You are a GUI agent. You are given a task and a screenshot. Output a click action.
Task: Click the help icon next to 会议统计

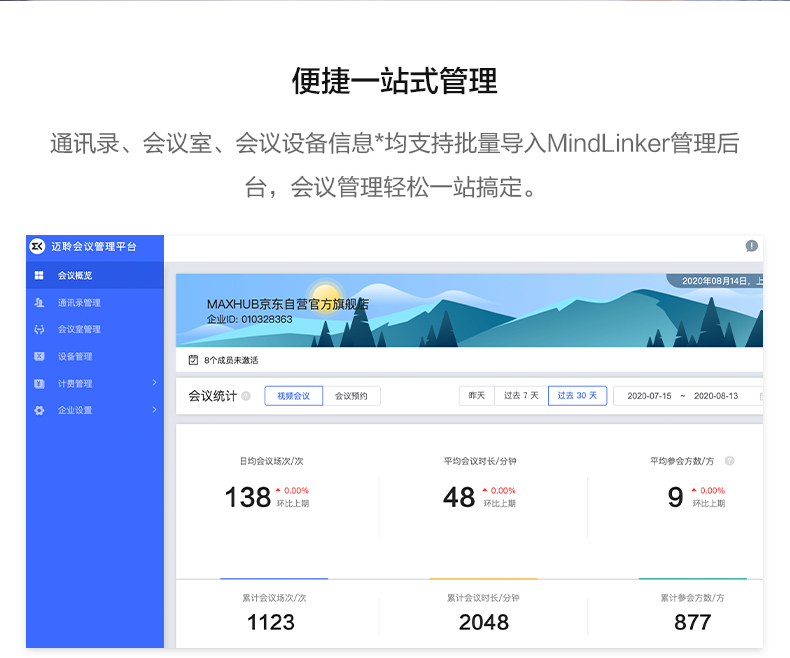pyautogui.click(x=246, y=396)
